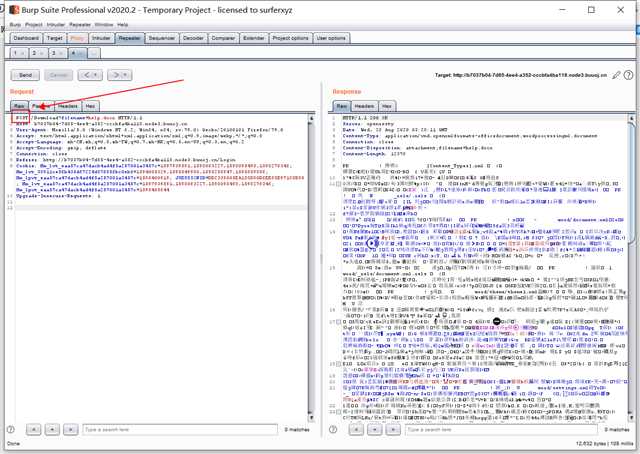Screen dimensions: 640x454
Task: Close Repeater tab 4 with its x
Action: pyautogui.click(x=81, y=53)
